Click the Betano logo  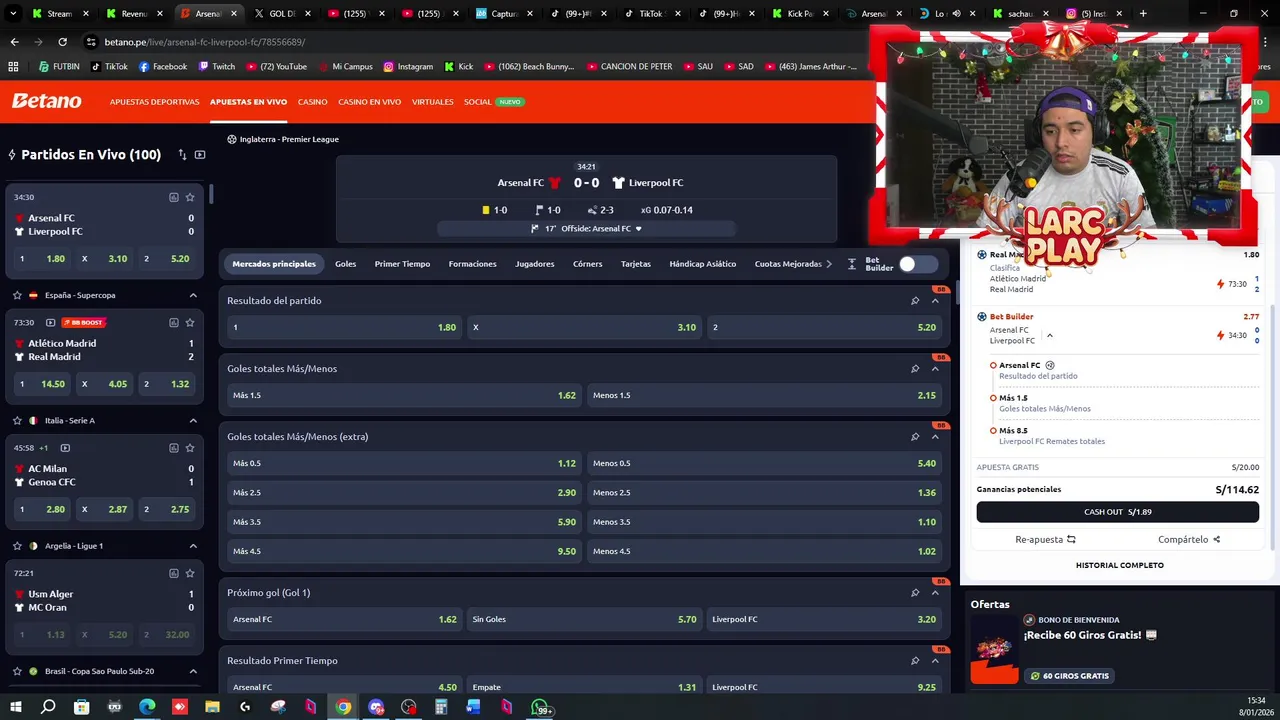click(46, 101)
